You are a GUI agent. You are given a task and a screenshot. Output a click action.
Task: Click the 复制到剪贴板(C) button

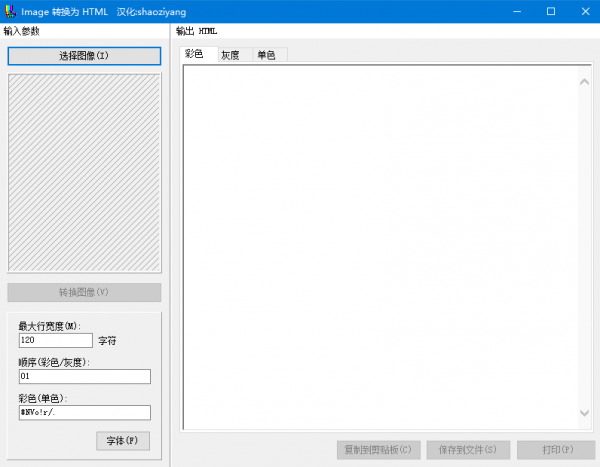(x=379, y=450)
